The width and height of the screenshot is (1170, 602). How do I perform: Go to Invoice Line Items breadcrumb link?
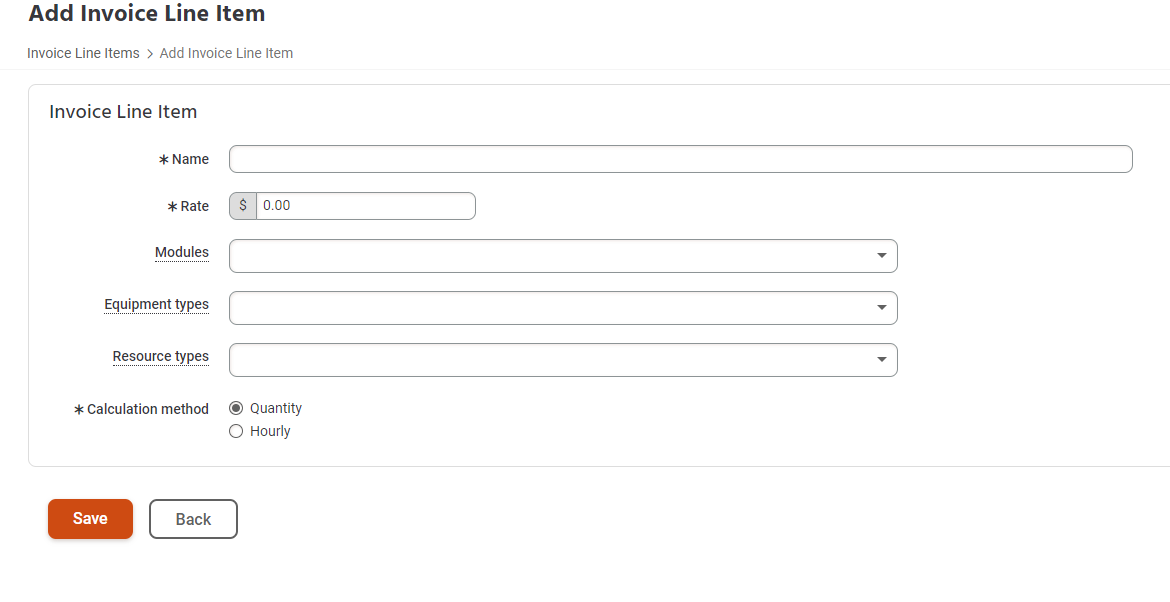(83, 53)
